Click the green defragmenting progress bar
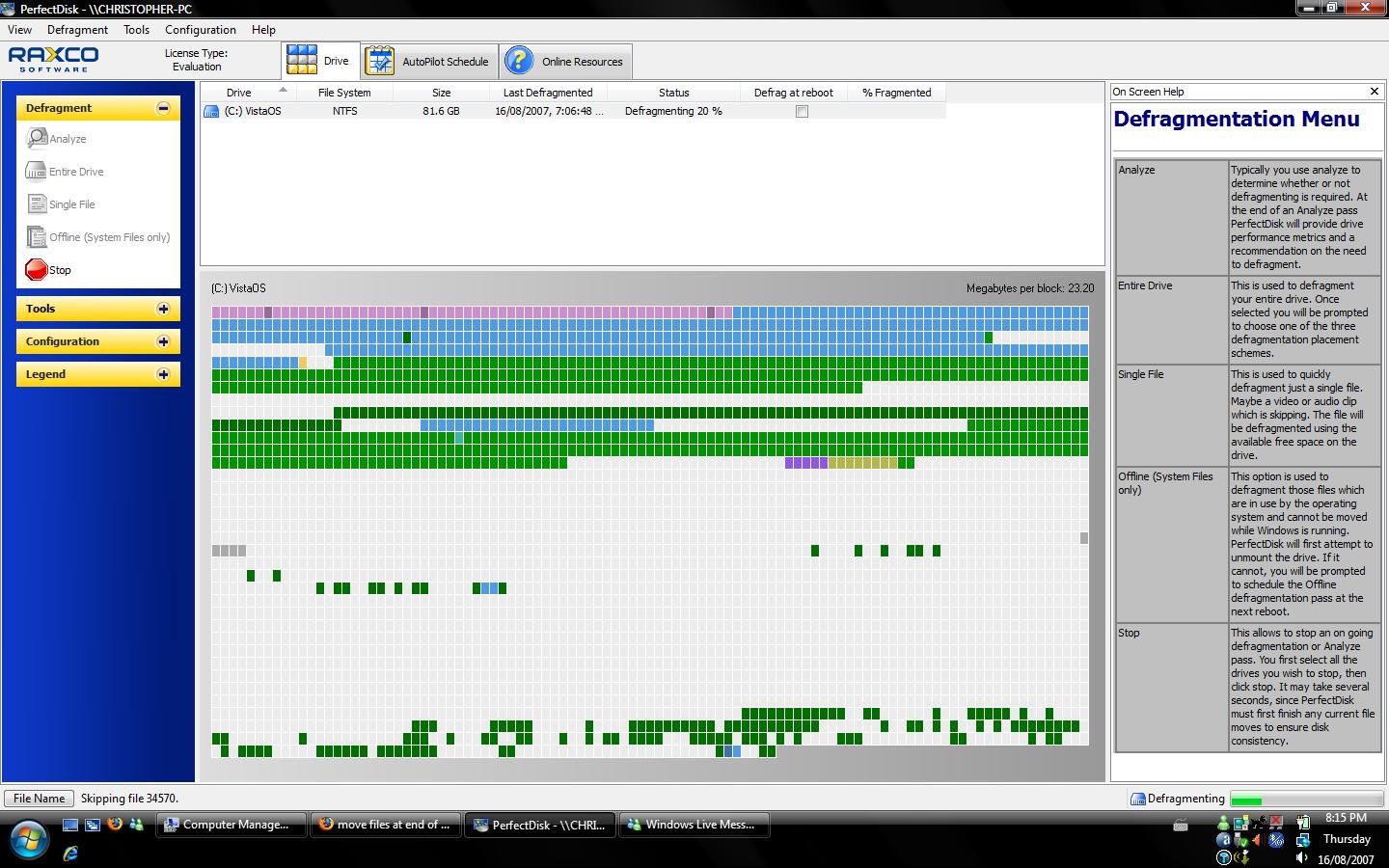The width and height of the screenshot is (1389, 868). coord(1306,799)
